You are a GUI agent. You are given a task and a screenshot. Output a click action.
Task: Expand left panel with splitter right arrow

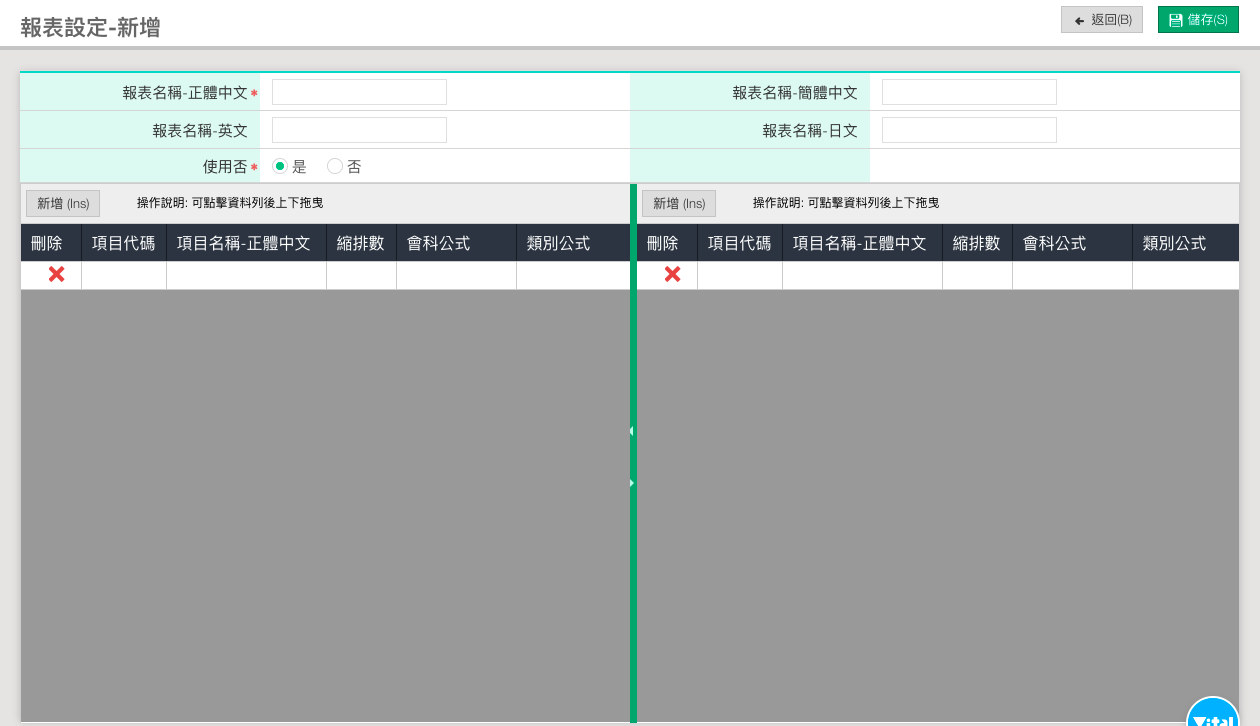click(632, 483)
